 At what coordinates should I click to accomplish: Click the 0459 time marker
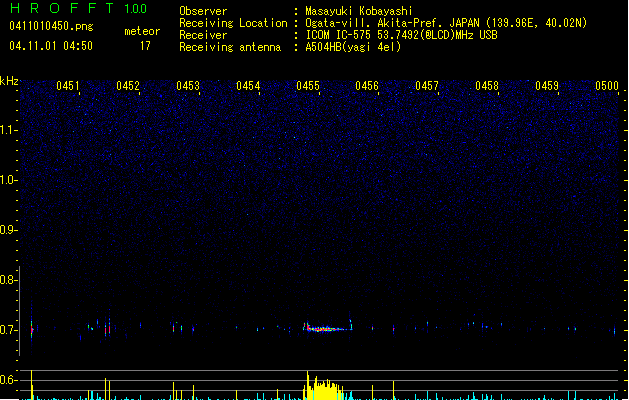click(x=547, y=87)
